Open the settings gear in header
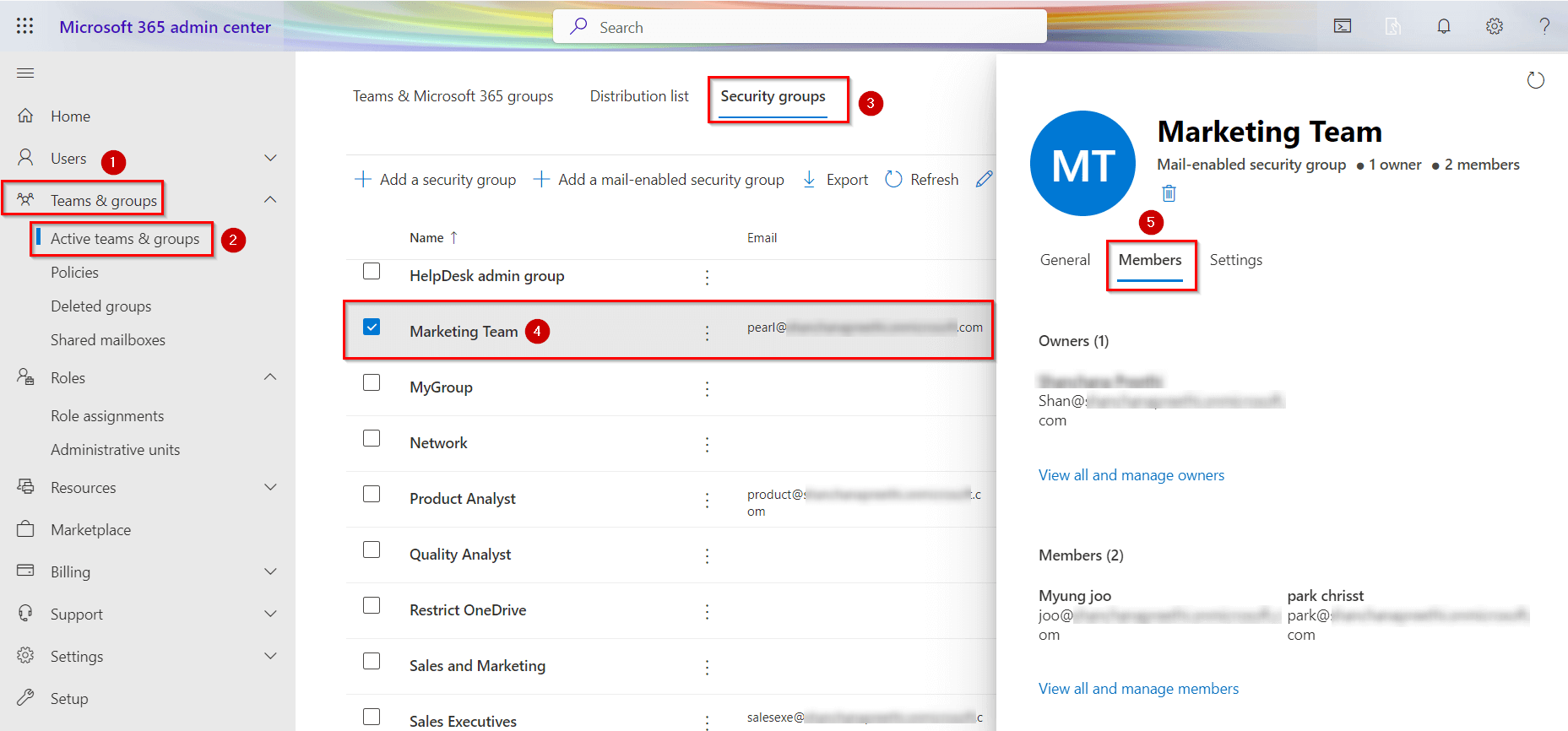Image resolution: width=1568 pixels, height=731 pixels. [1495, 26]
